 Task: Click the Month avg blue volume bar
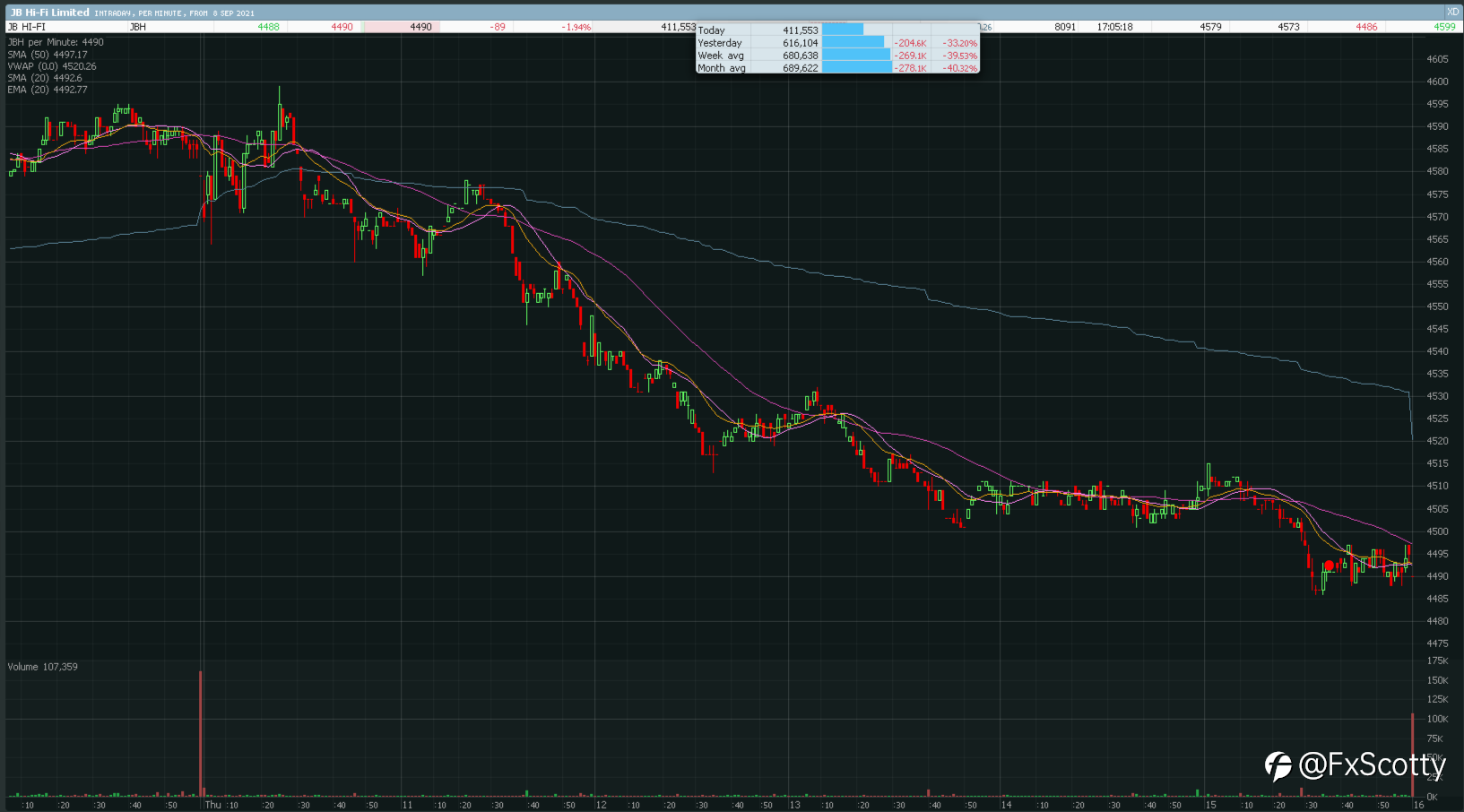click(x=857, y=68)
